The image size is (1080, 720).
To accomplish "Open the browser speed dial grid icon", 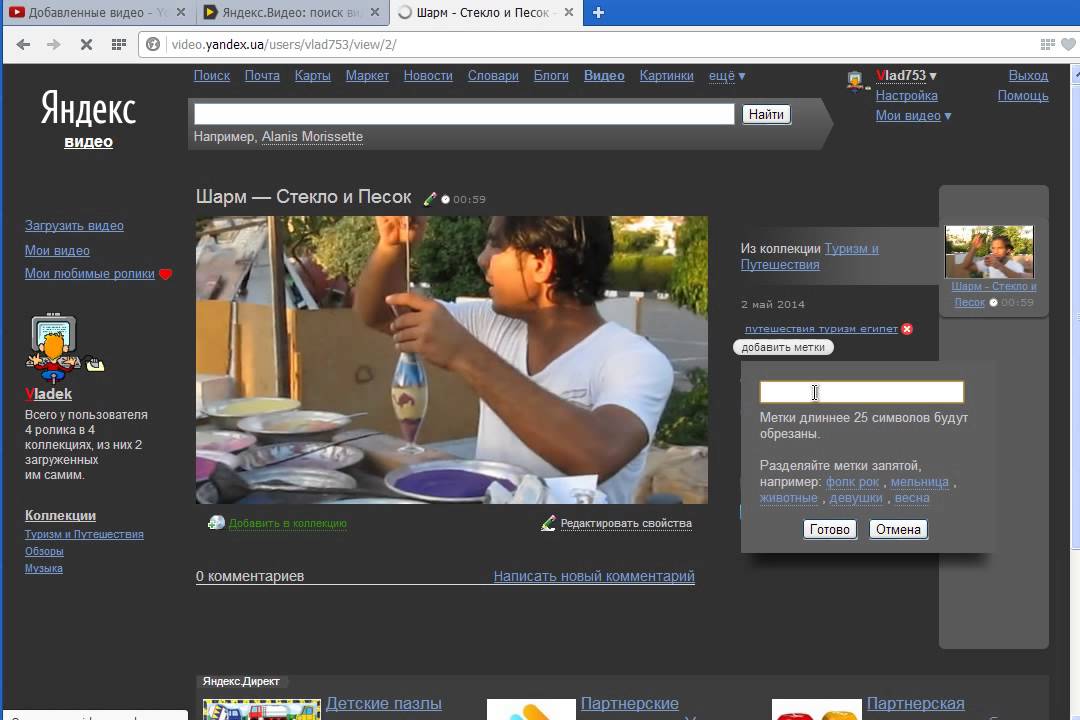I will point(118,44).
